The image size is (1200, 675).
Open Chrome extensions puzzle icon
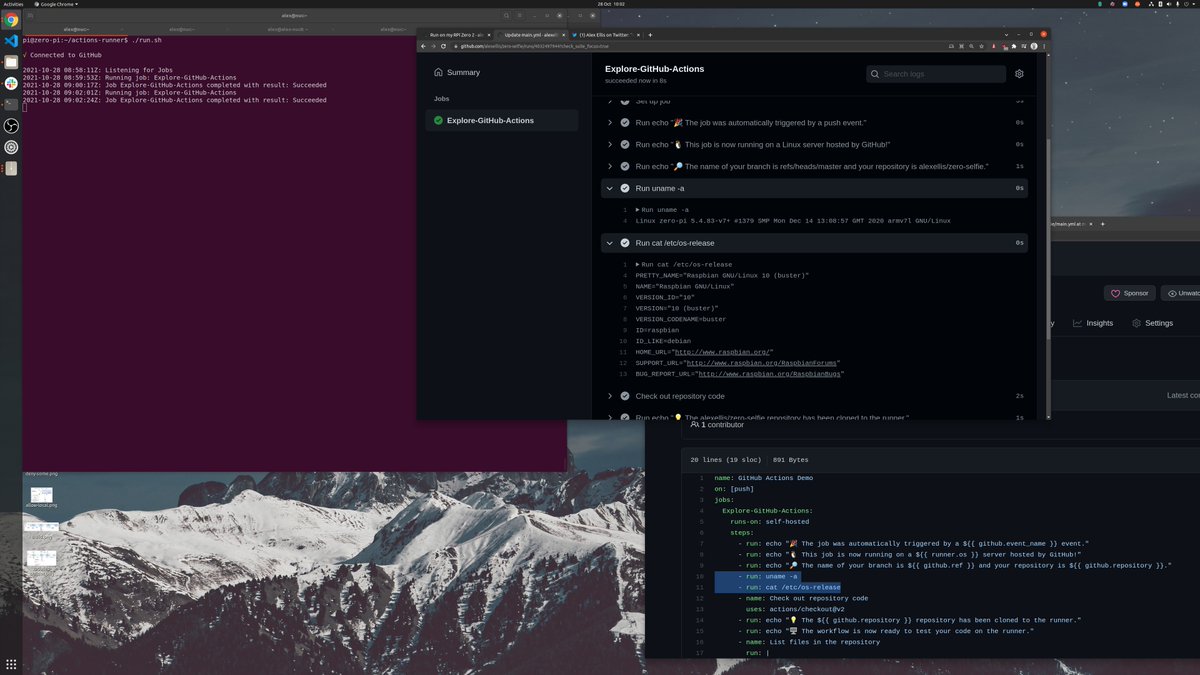[x=1014, y=46]
